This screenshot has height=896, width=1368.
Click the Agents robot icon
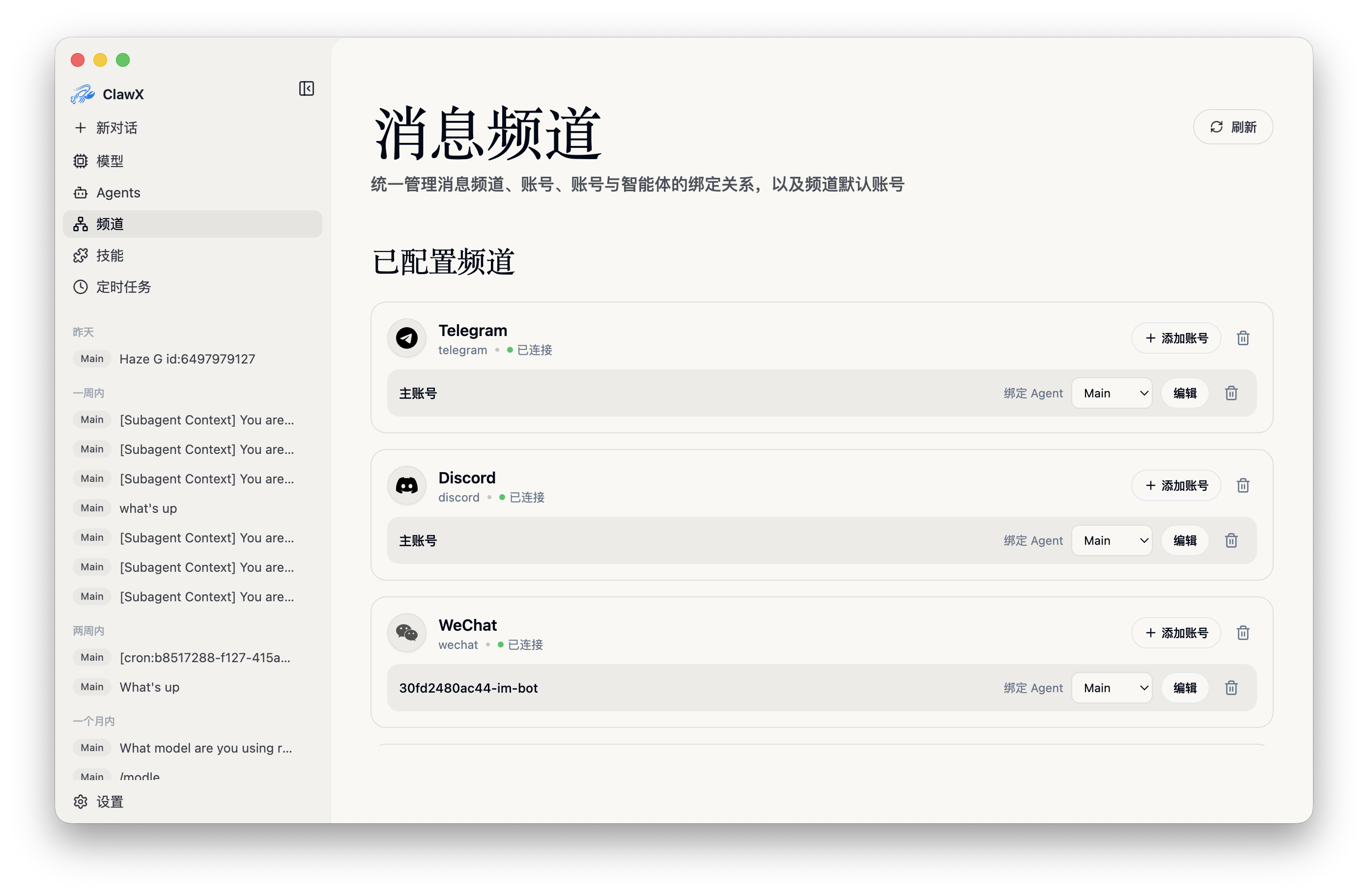pyautogui.click(x=81, y=193)
